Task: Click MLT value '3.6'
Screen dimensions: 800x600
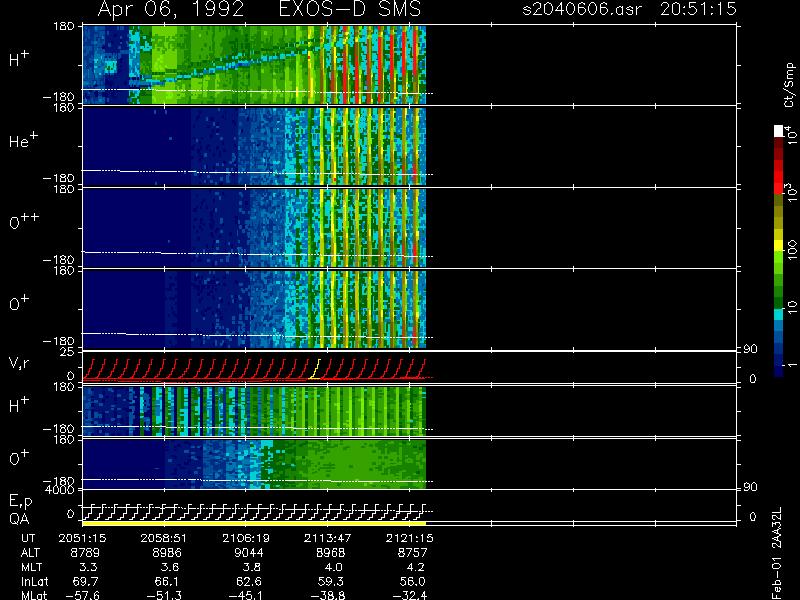Action: 170,567
